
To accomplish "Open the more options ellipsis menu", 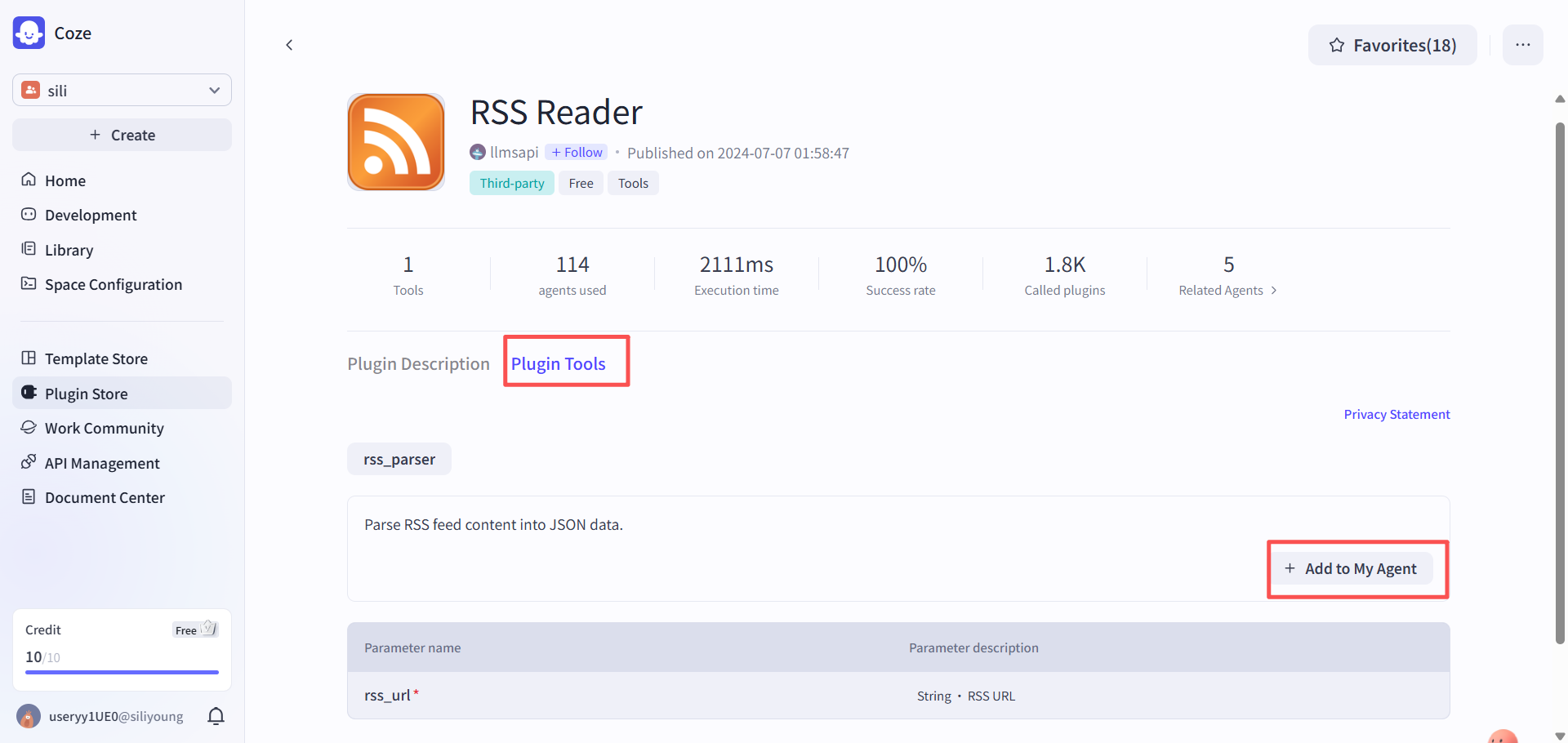I will [1523, 45].
